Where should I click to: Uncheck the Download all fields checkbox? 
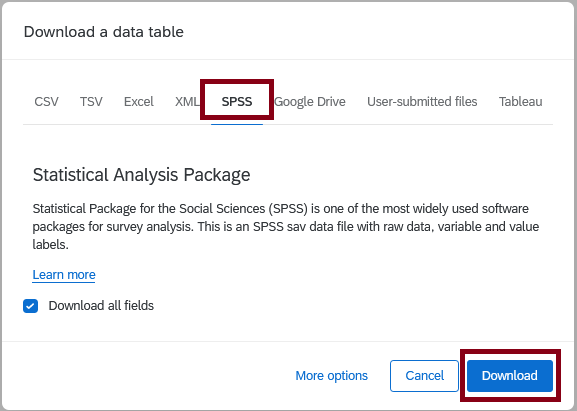31,306
